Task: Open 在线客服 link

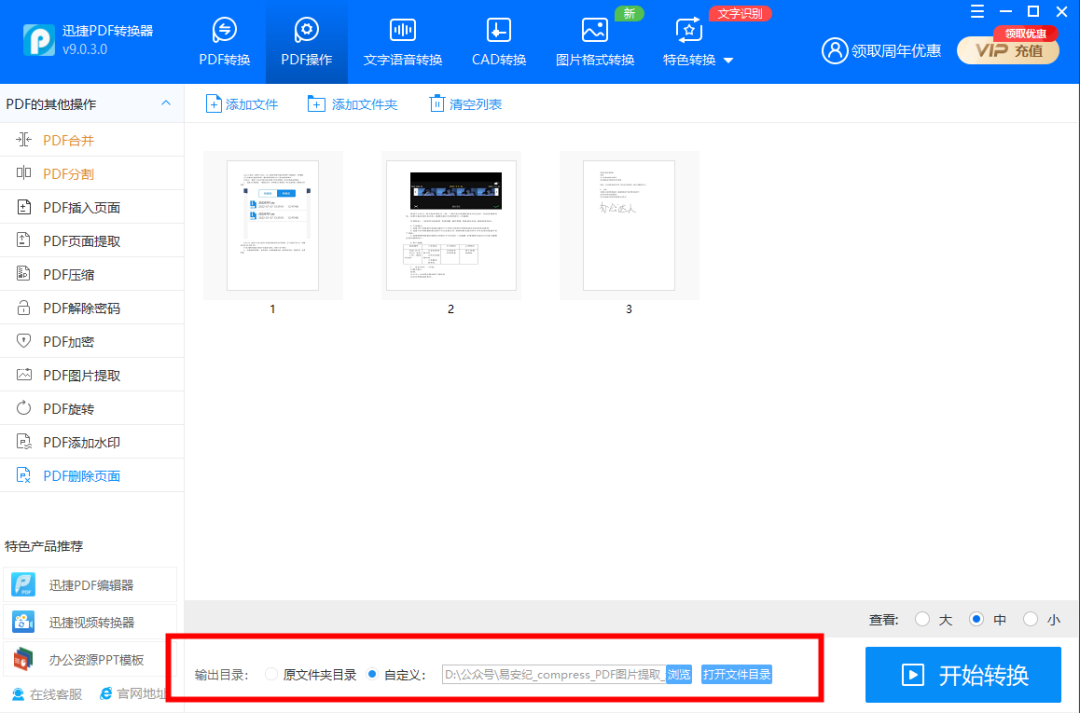Action: (48, 694)
